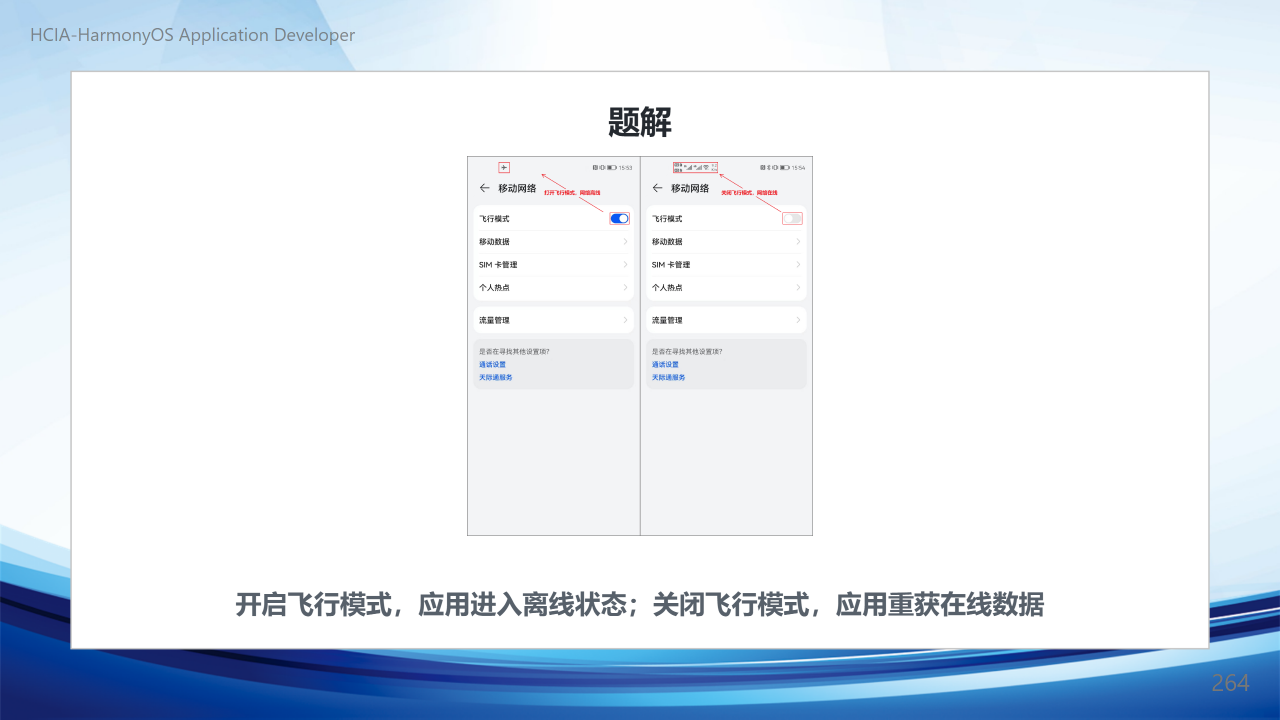The height and width of the screenshot is (720, 1280).
Task: Click the 移动网络 title in the 15:53 screenshot
Action: [518, 188]
